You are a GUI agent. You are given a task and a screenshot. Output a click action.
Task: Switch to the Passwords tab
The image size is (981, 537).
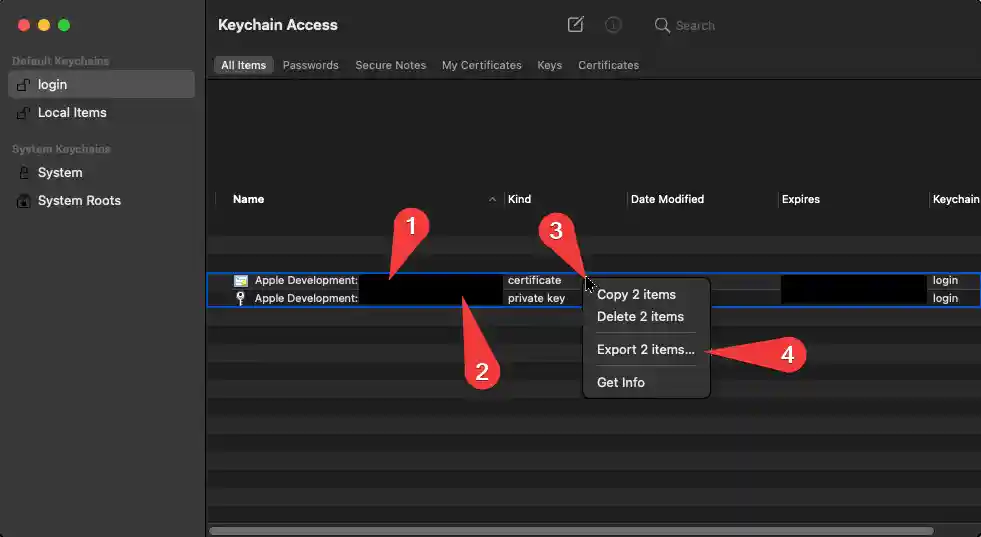(x=310, y=65)
